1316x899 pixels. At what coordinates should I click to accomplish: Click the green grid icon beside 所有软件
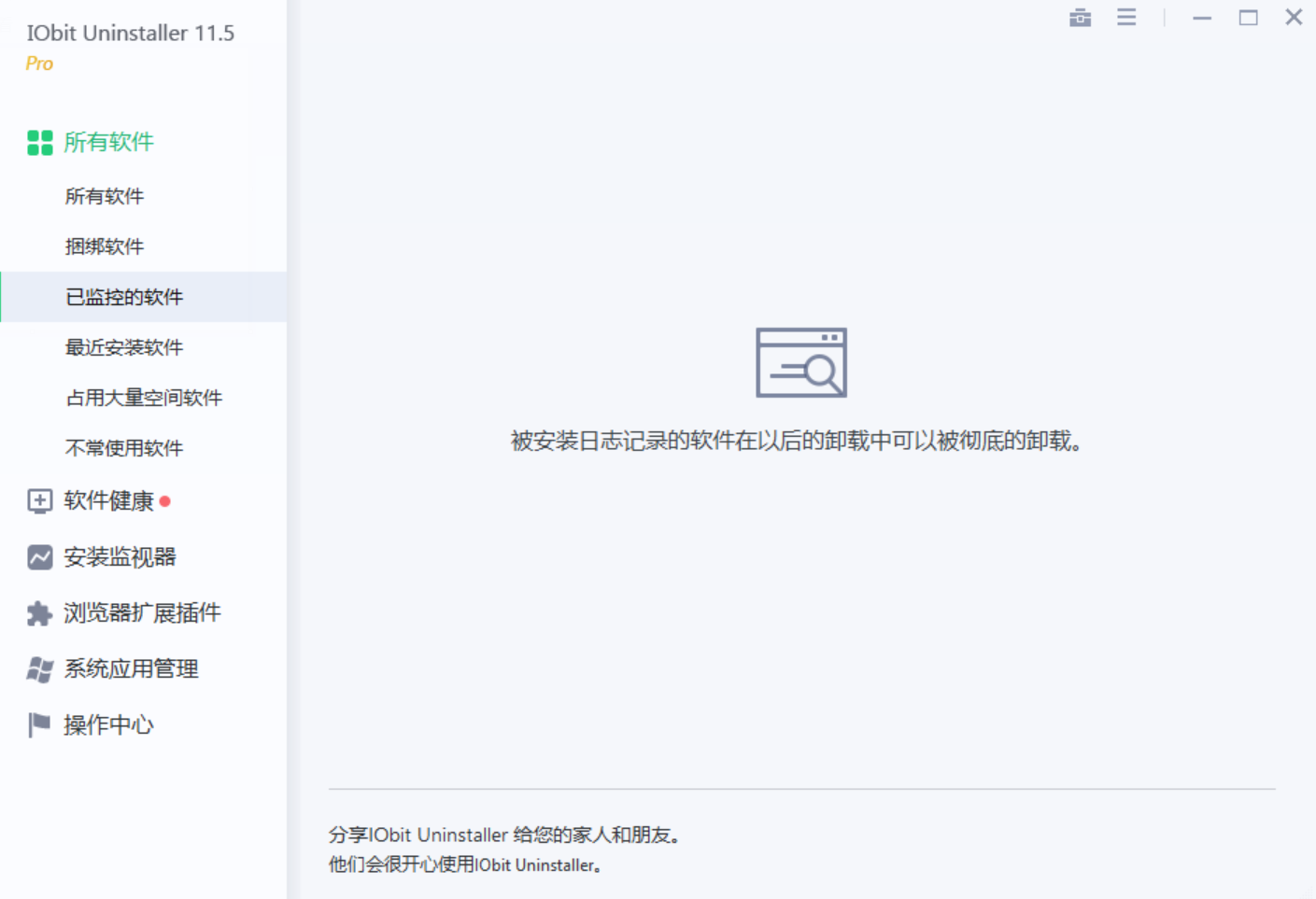(x=40, y=143)
